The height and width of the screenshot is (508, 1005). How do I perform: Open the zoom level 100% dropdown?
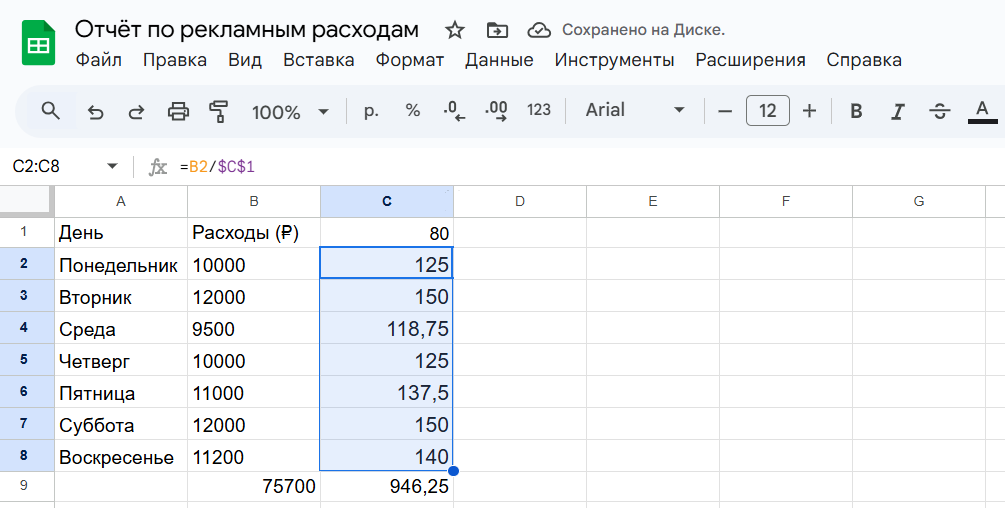pyautogui.click(x=290, y=111)
